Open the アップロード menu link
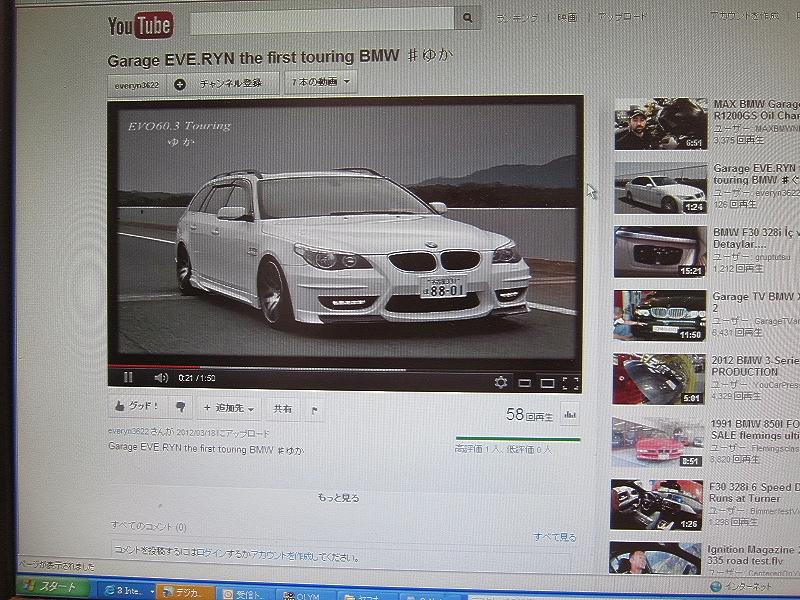 622,17
